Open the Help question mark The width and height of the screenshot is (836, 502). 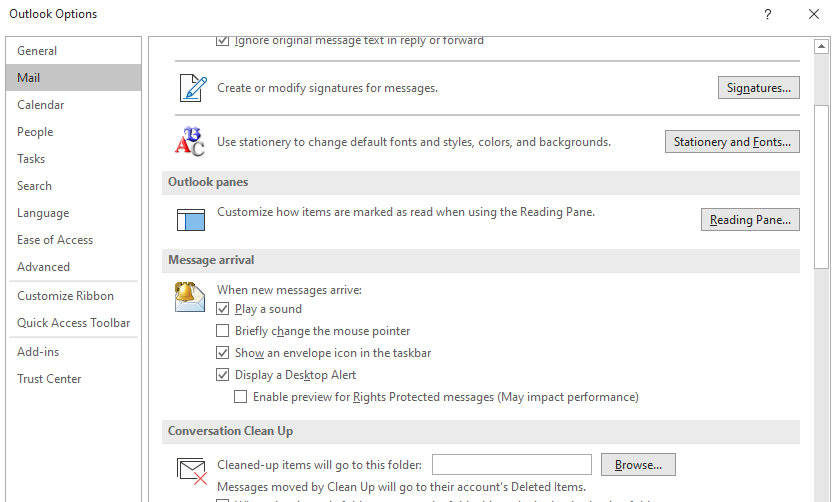point(768,14)
